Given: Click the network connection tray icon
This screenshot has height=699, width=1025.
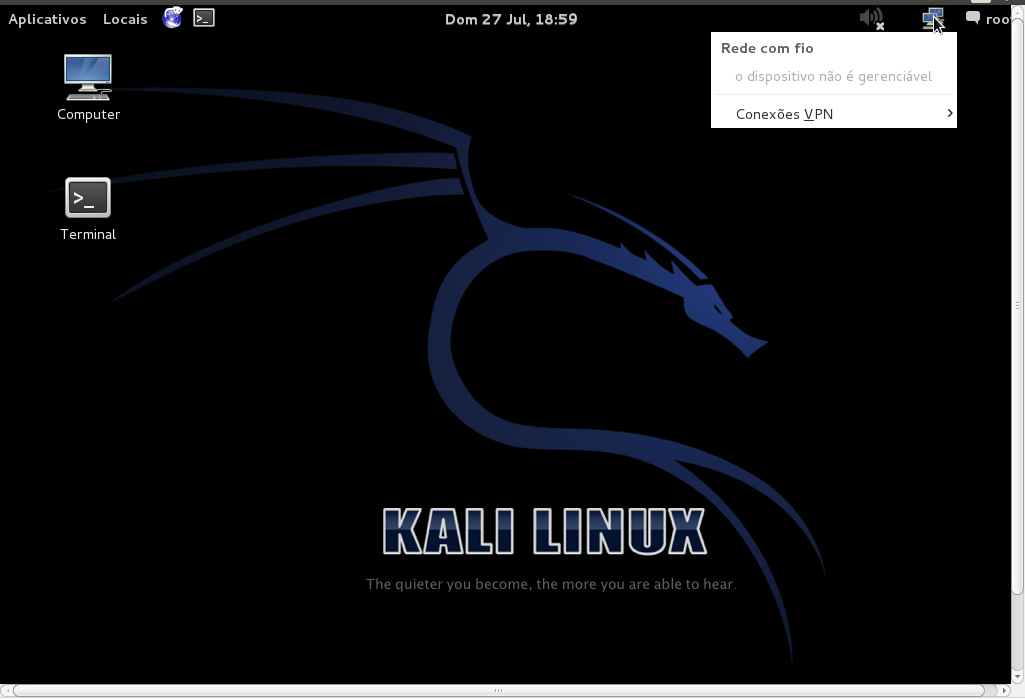Looking at the screenshot, I should point(932,18).
